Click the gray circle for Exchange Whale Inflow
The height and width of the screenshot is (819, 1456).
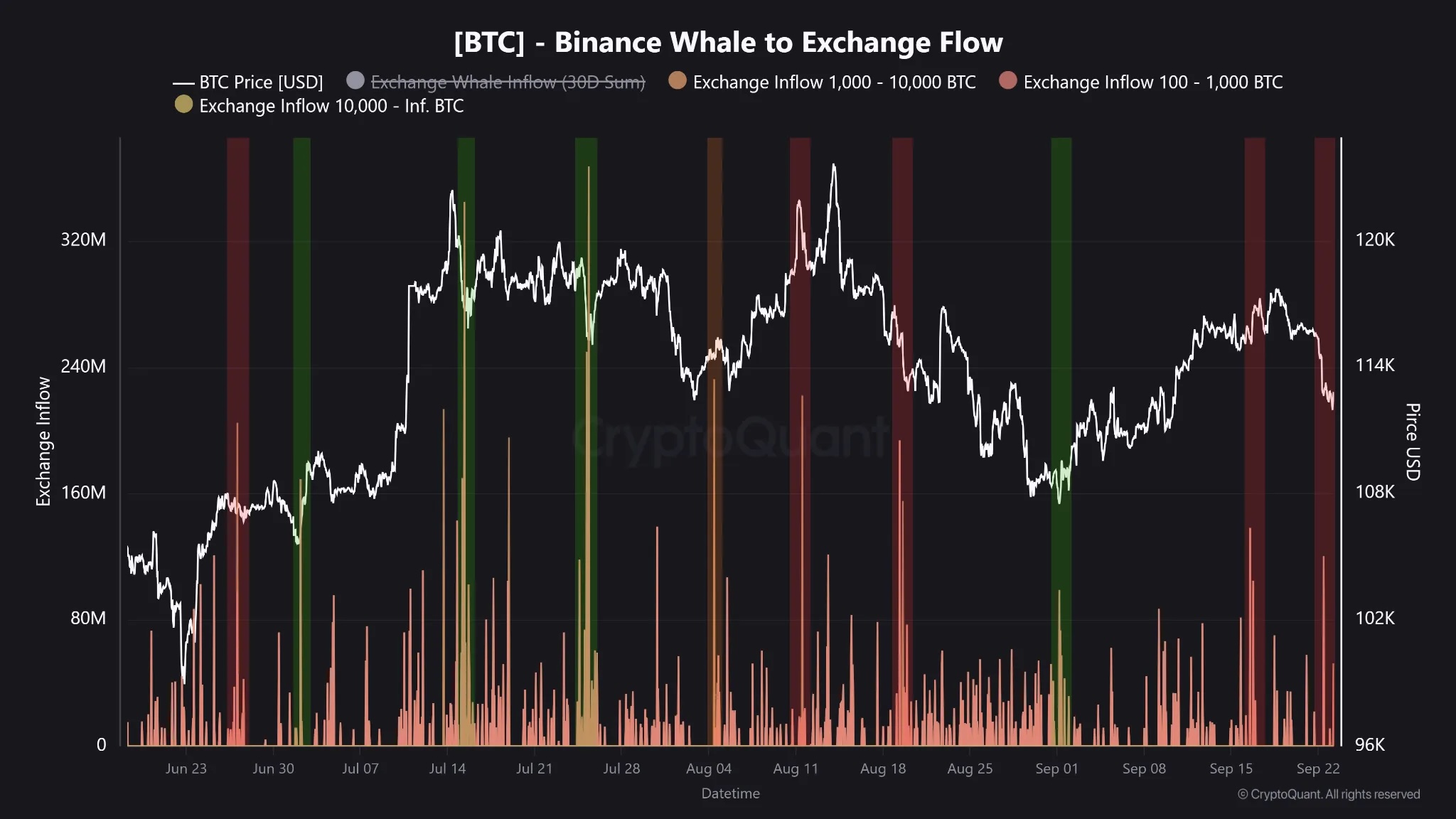355,80
